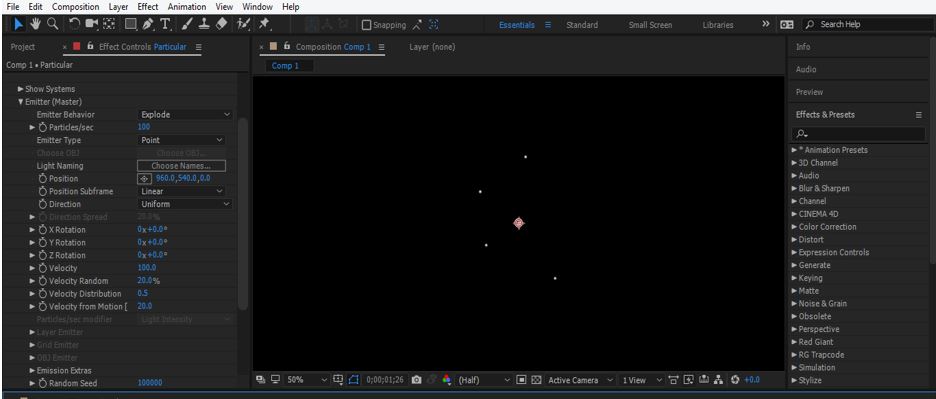Toggle the Composition panel lock
This screenshot has height=399, width=936.
click(287, 46)
